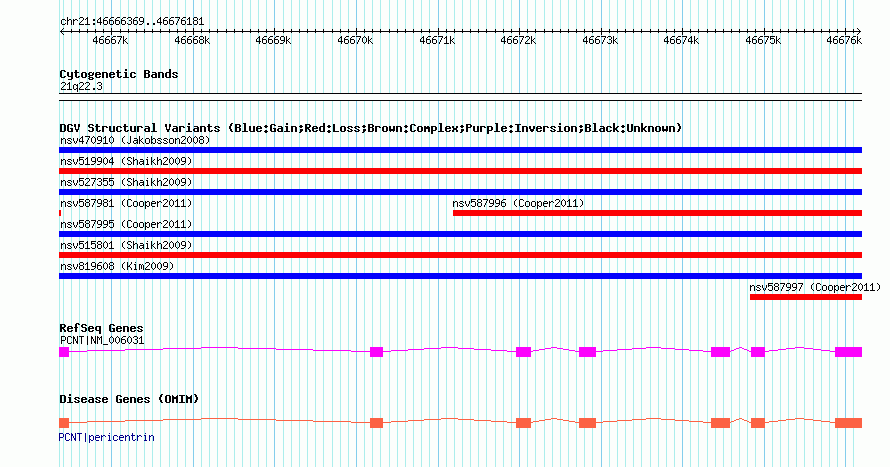Select the RefSeq Genes track title

(x=101, y=329)
